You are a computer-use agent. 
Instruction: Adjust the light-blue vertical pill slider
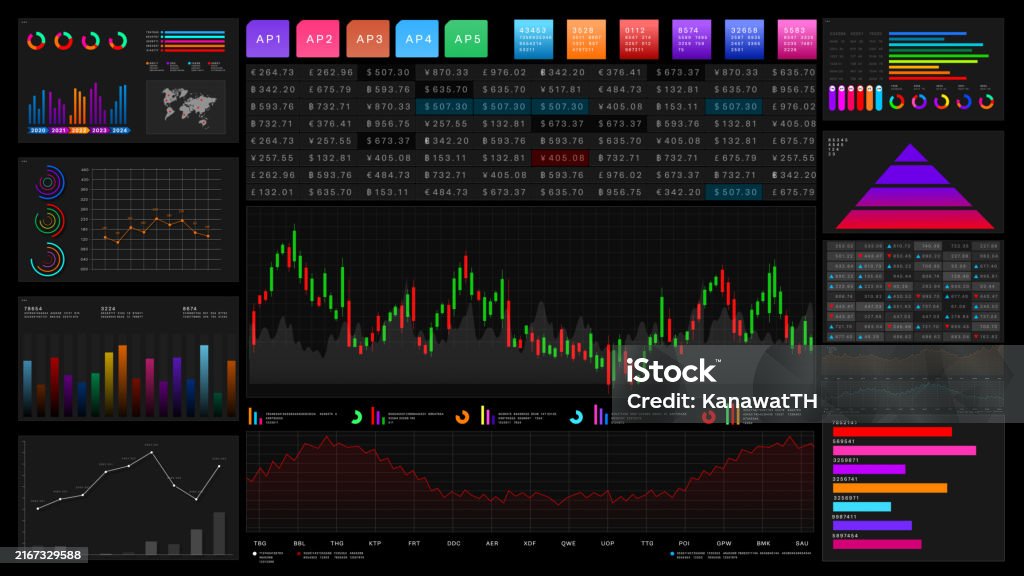pos(878,98)
